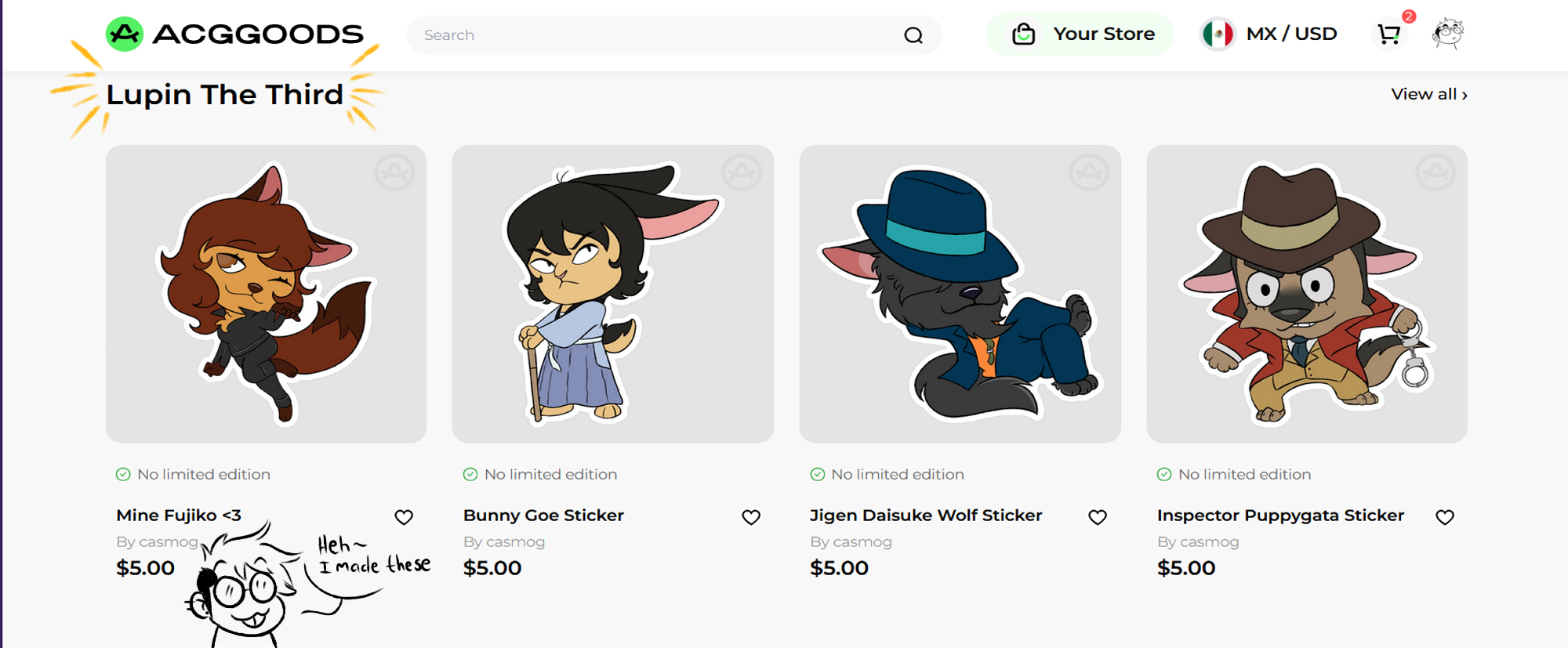Click watermark badge on Inspector Puppygata image
The width and height of the screenshot is (1568, 648).
tap(1435, 172)
